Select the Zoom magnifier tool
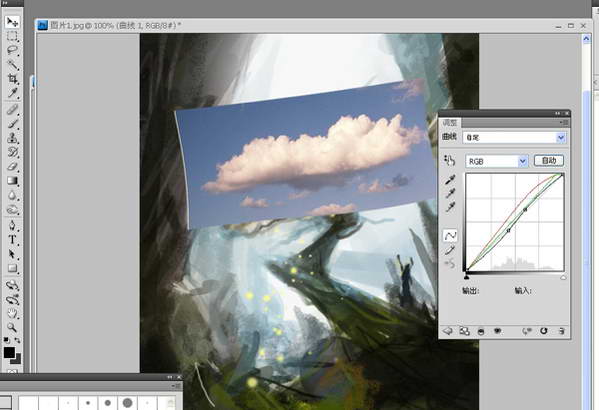The height and width of the screenshot is (410, 599). point(12,327)
